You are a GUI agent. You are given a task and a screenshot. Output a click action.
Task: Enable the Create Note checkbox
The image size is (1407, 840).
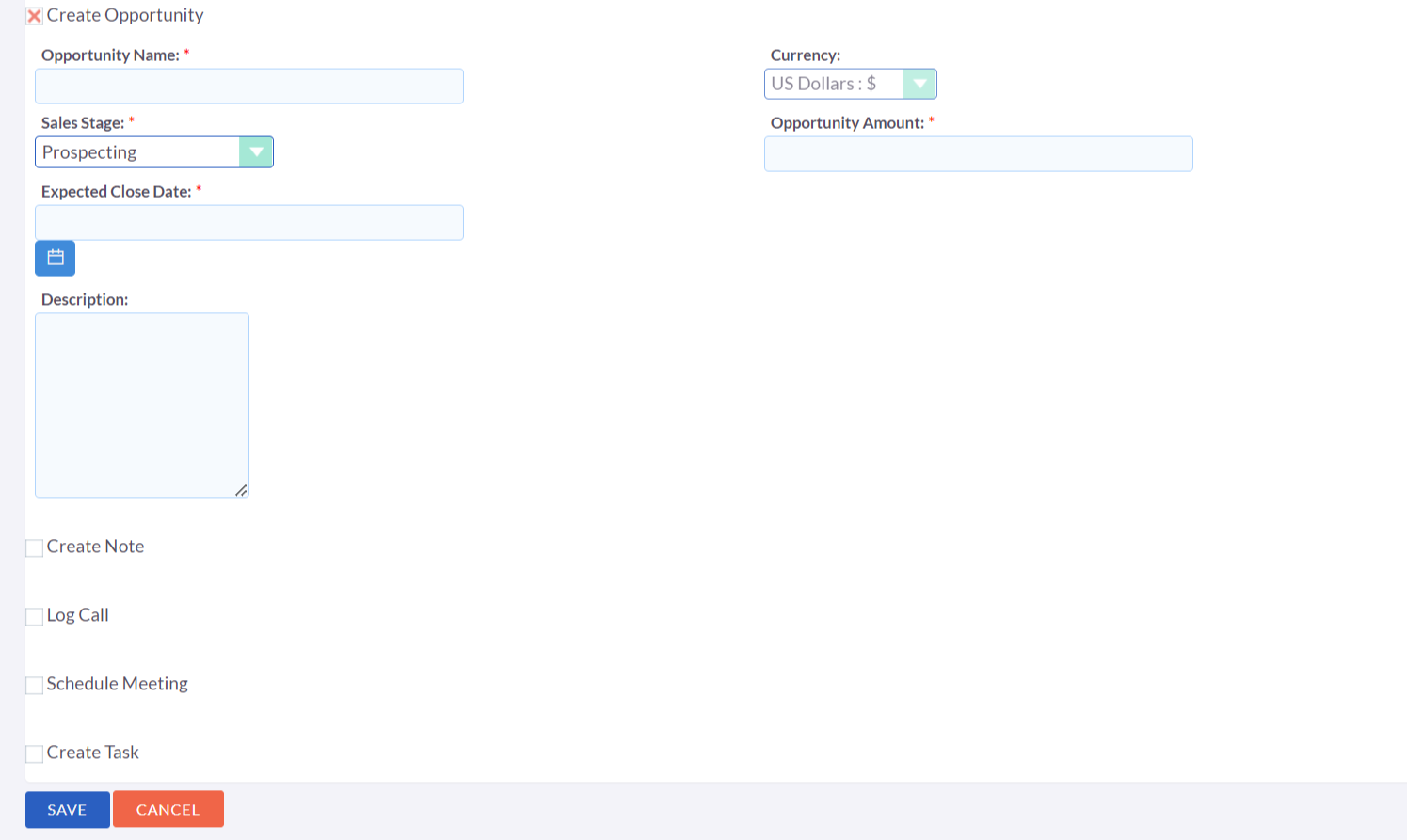click(x=35, y=547)
